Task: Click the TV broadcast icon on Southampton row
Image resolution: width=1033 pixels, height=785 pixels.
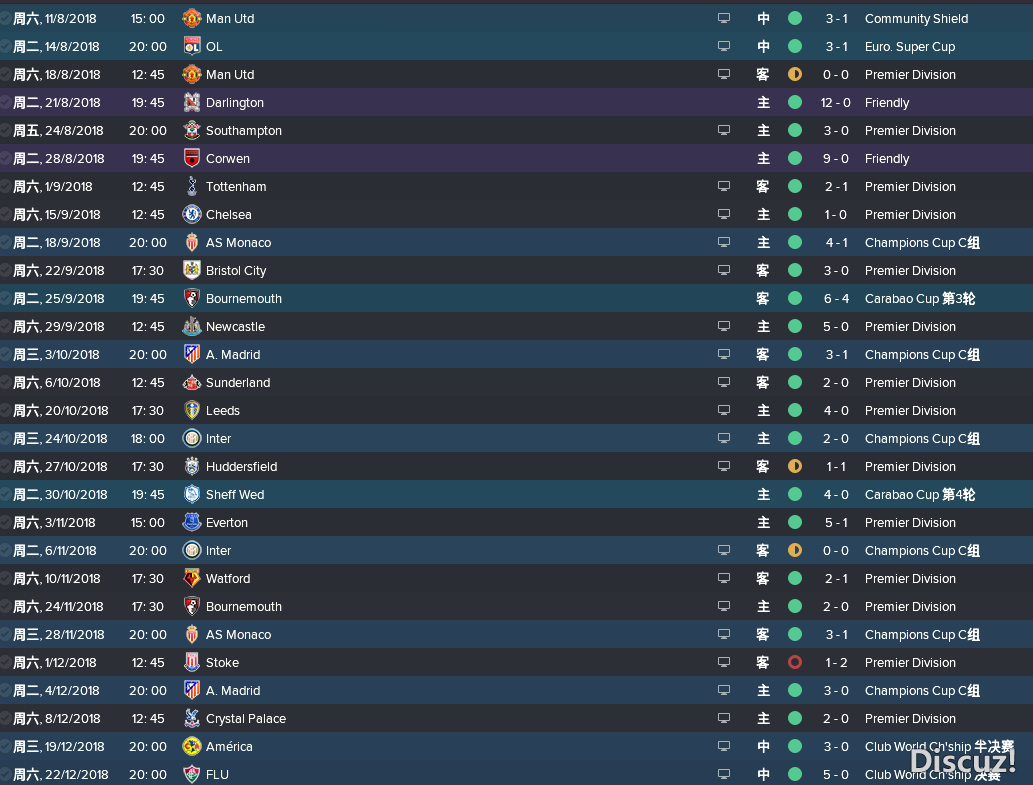Action: (723, 130)
